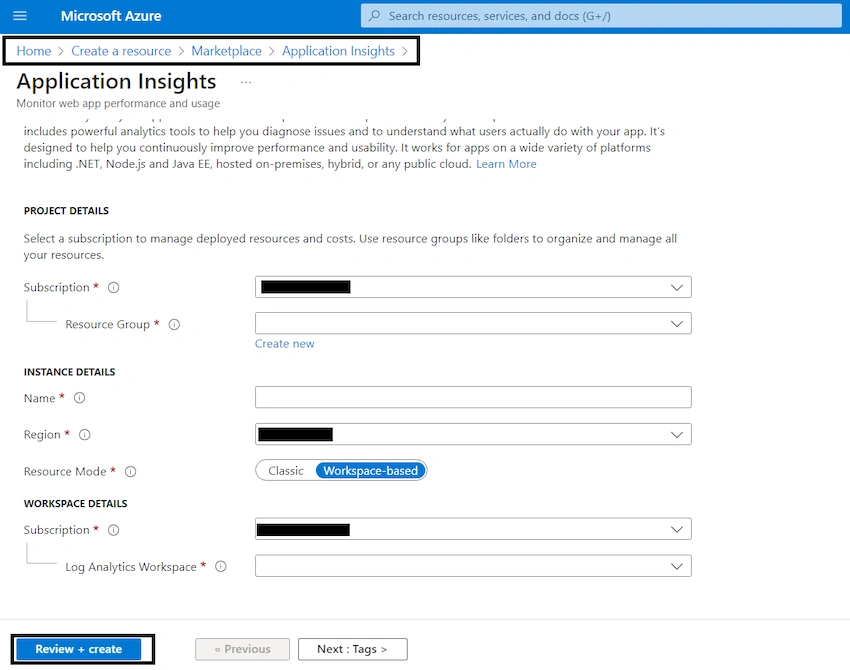Click the Previous button
Image resolution: width=850 pixels, height=670 pixels.
coord(242,649)
